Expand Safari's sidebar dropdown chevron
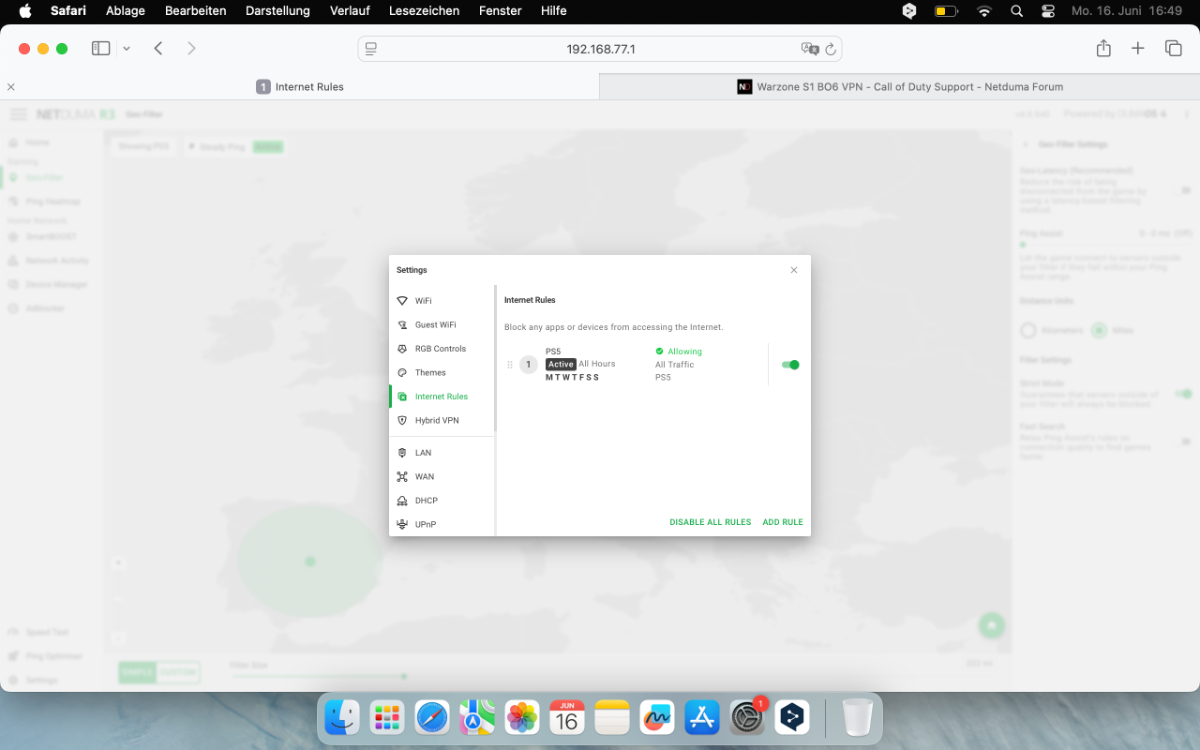 pos(127,49)
